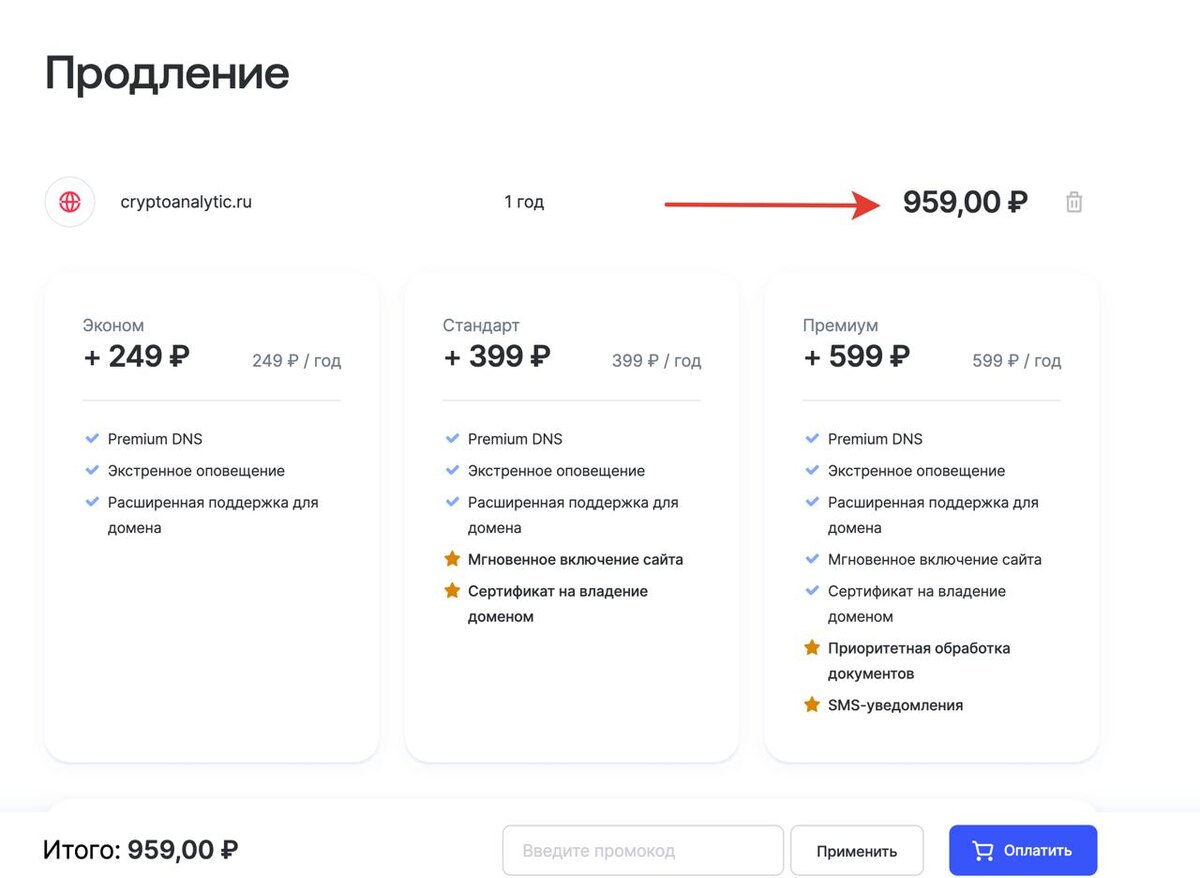Click the cart icon on Оплатить button
1200x878 pixels.
(x=983, y=851)
